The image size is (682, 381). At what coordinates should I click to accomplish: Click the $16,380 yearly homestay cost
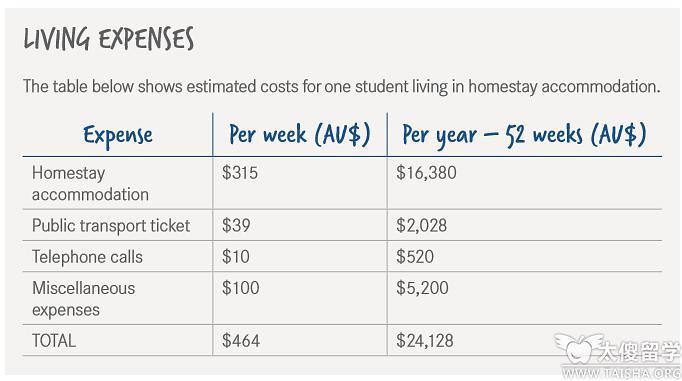click(x=426, y=173)
